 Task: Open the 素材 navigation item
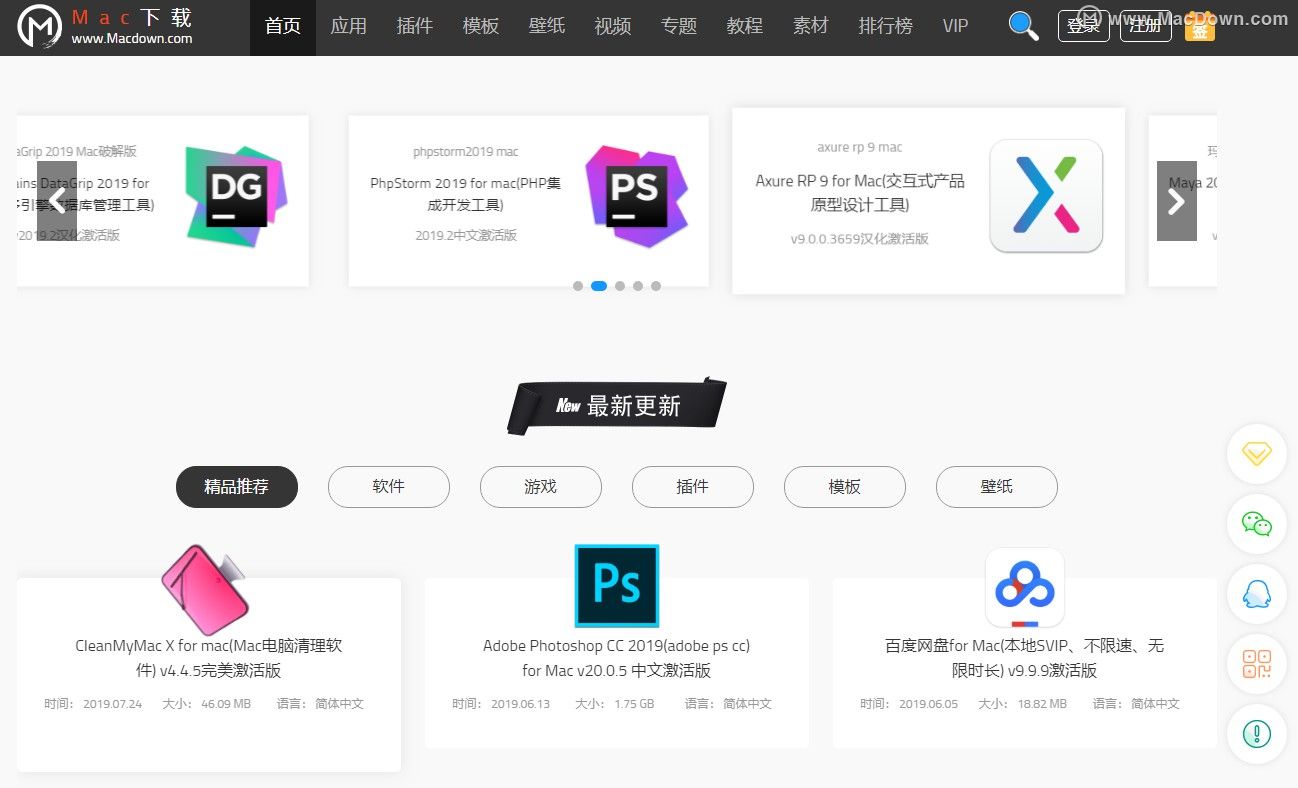point(811,27)
